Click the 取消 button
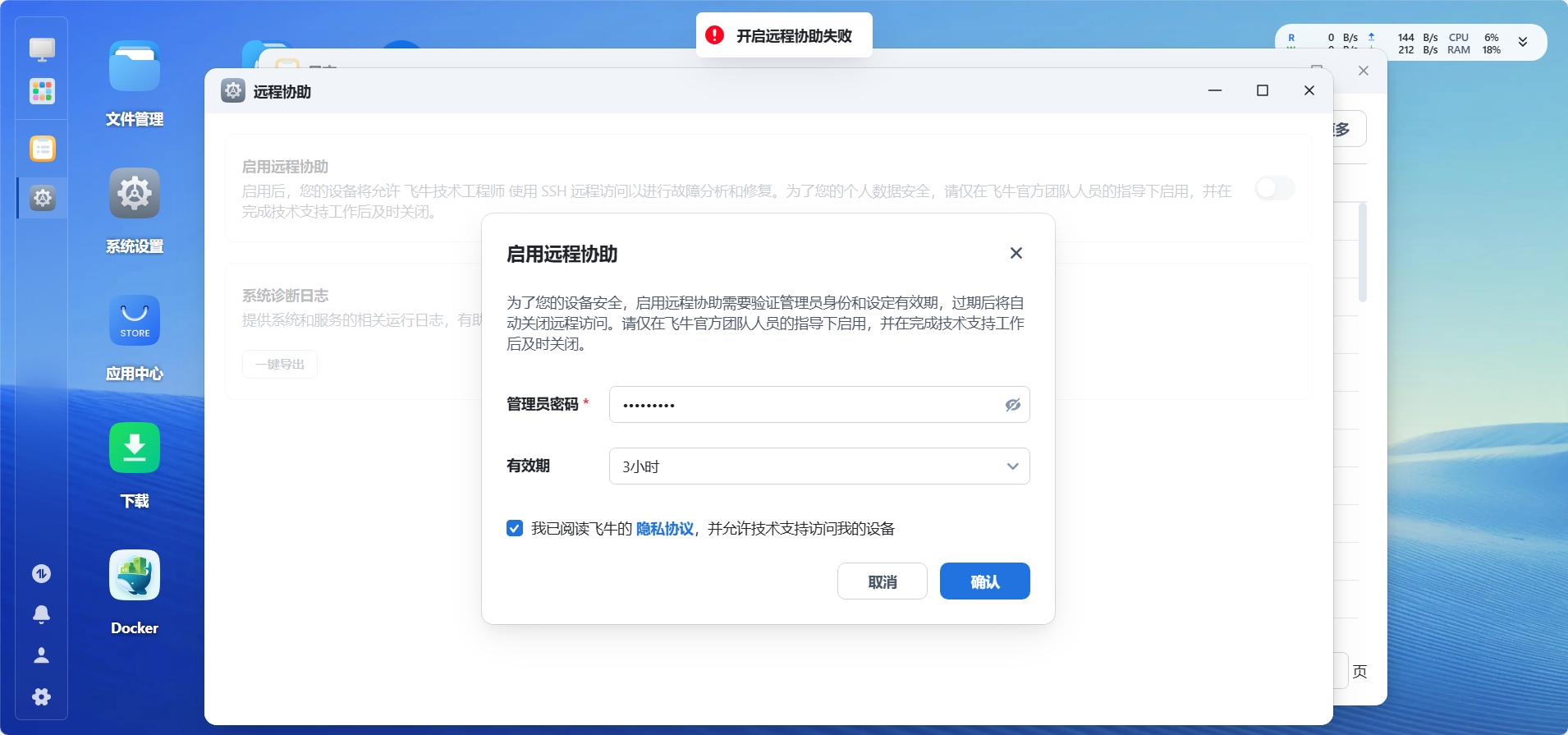Screen dimensions: 1568x735 click(883, 581)
